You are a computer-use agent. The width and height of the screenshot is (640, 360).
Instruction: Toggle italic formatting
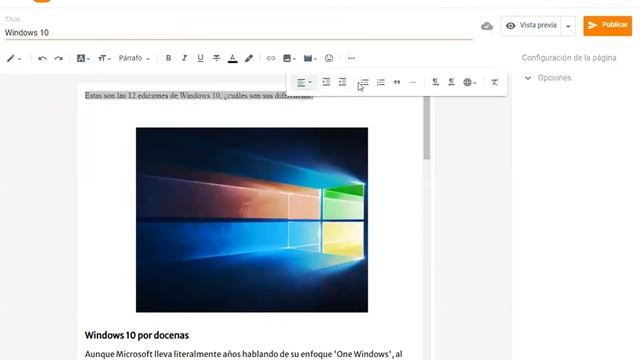[x=184, y=58]
